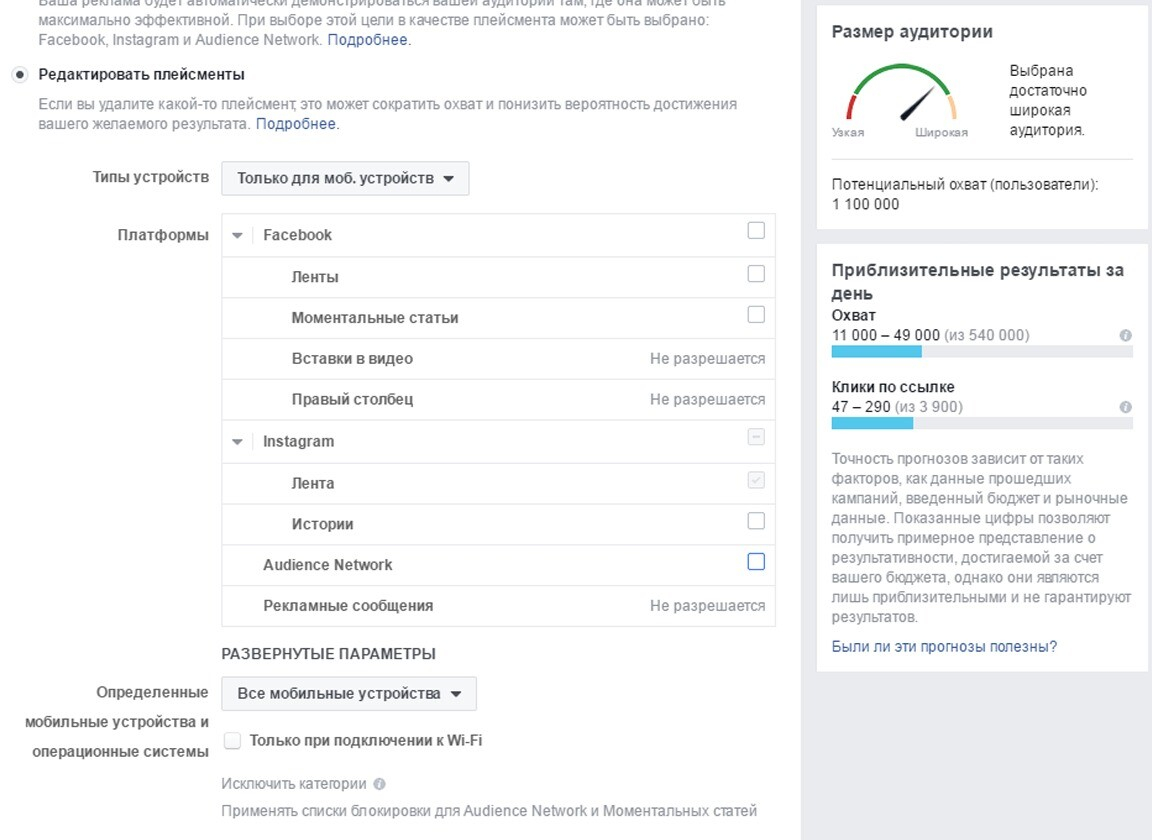Screen dimensions: 1152x840
Task: Collapse the Instagram platform group arrow
Action: tap(237, 442)
